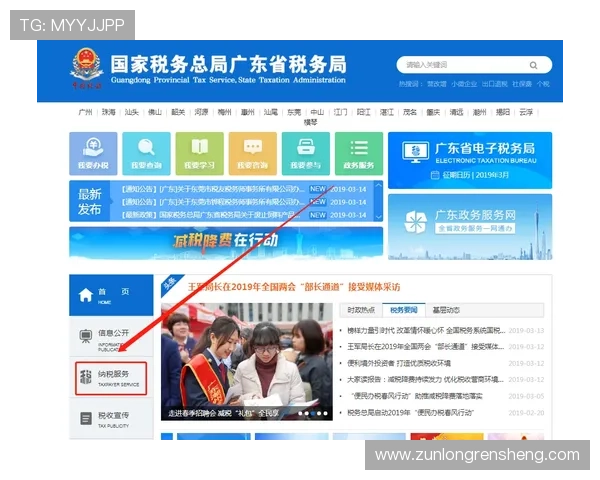Click the home icon beside 首页

[86, 295]
